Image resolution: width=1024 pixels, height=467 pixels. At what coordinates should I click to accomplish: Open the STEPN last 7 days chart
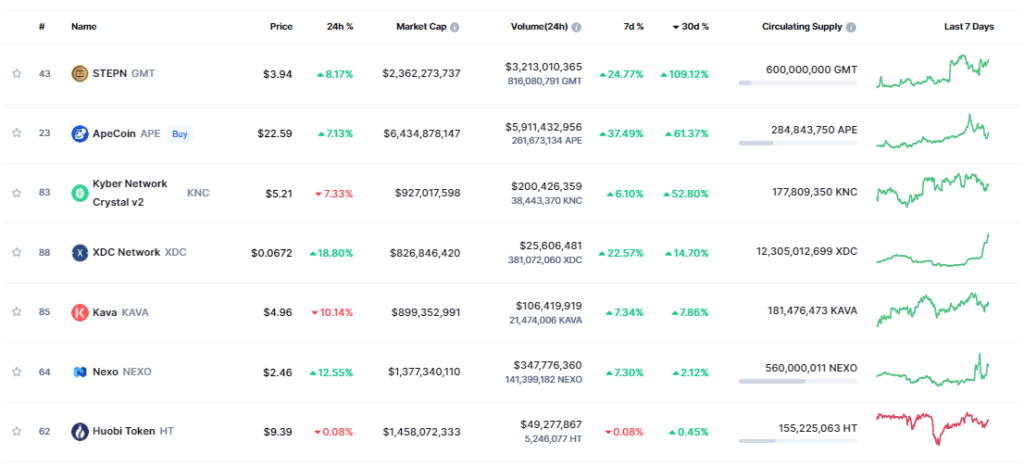point(934,73)
